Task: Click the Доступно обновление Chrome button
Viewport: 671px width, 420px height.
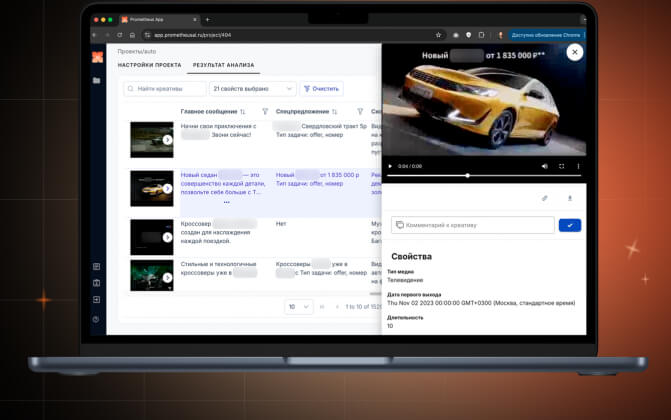Action: click(x=546, y=35)
